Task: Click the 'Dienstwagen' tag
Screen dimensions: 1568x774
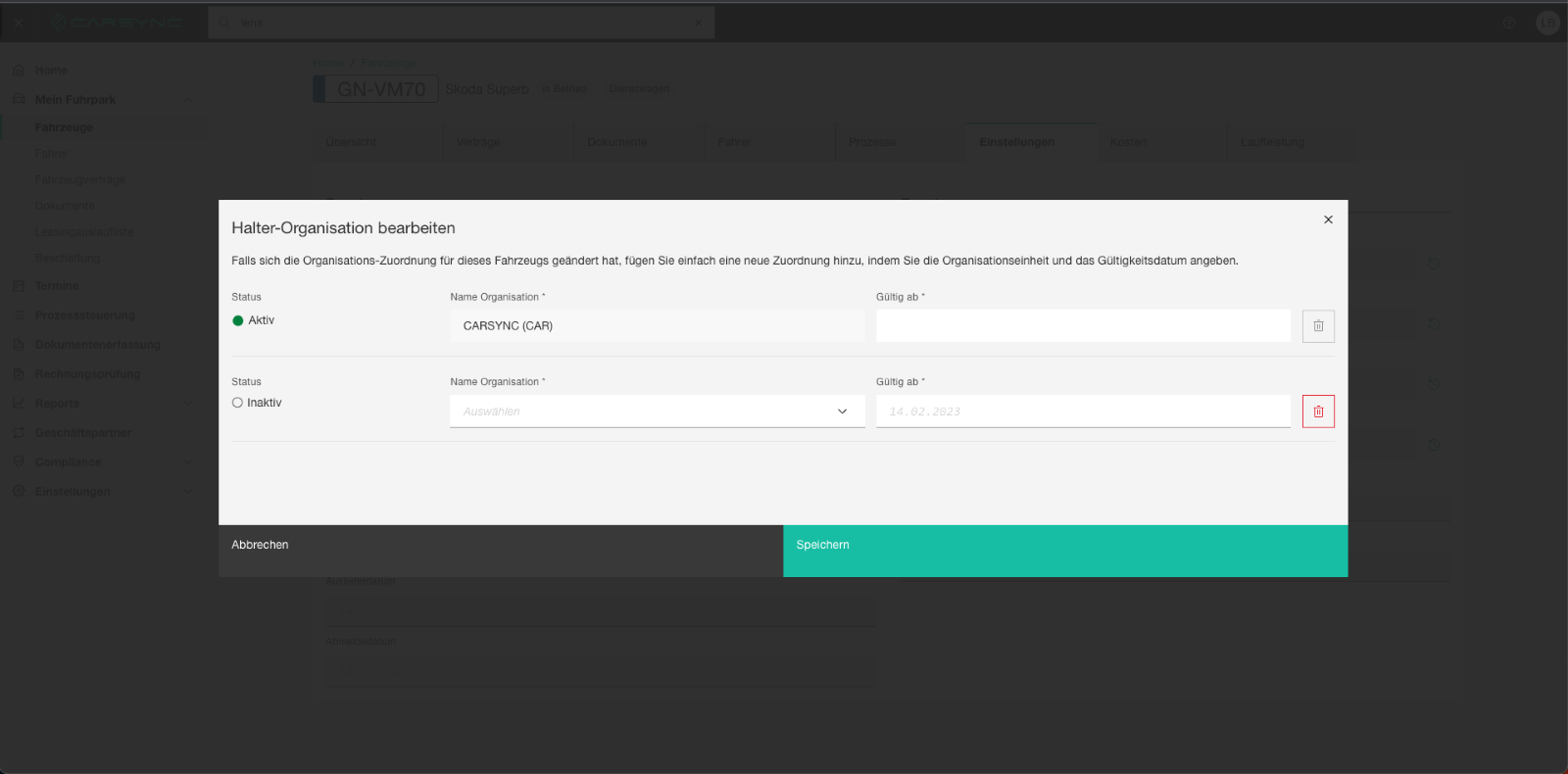Action: pyautogui.click(x=639, y=89)
